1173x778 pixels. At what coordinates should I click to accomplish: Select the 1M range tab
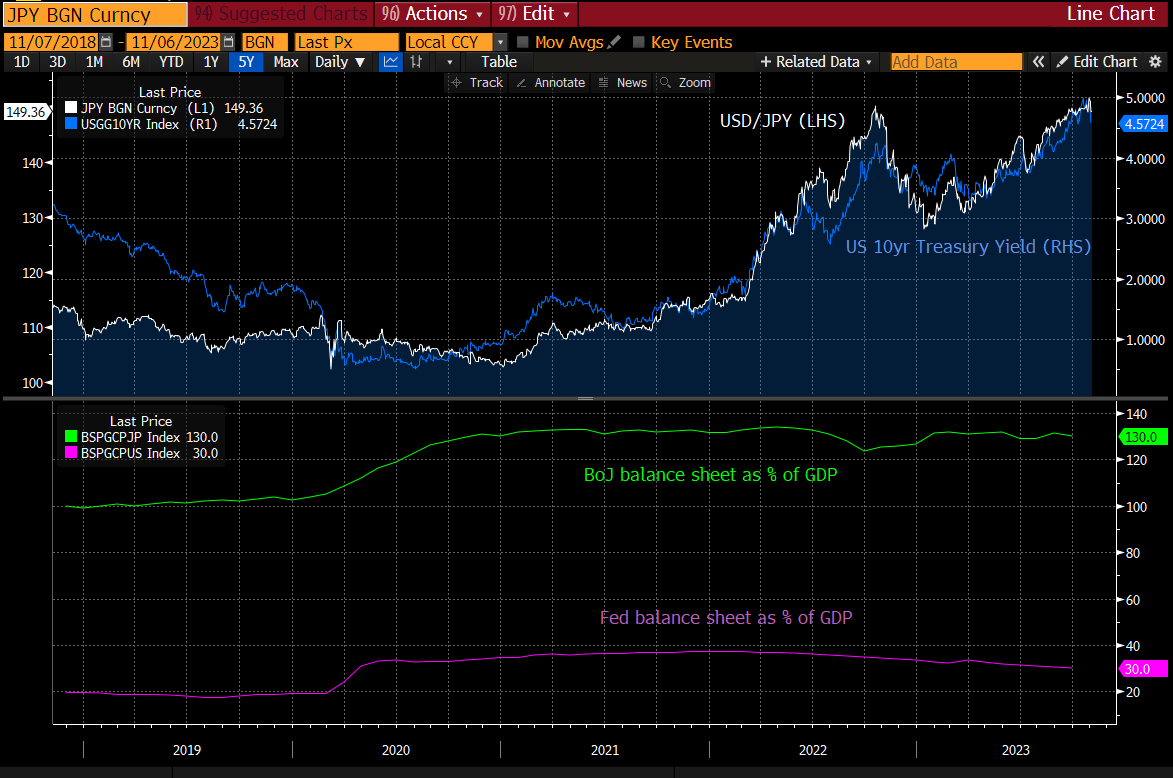pyautogui.click(x=94, y=62)
